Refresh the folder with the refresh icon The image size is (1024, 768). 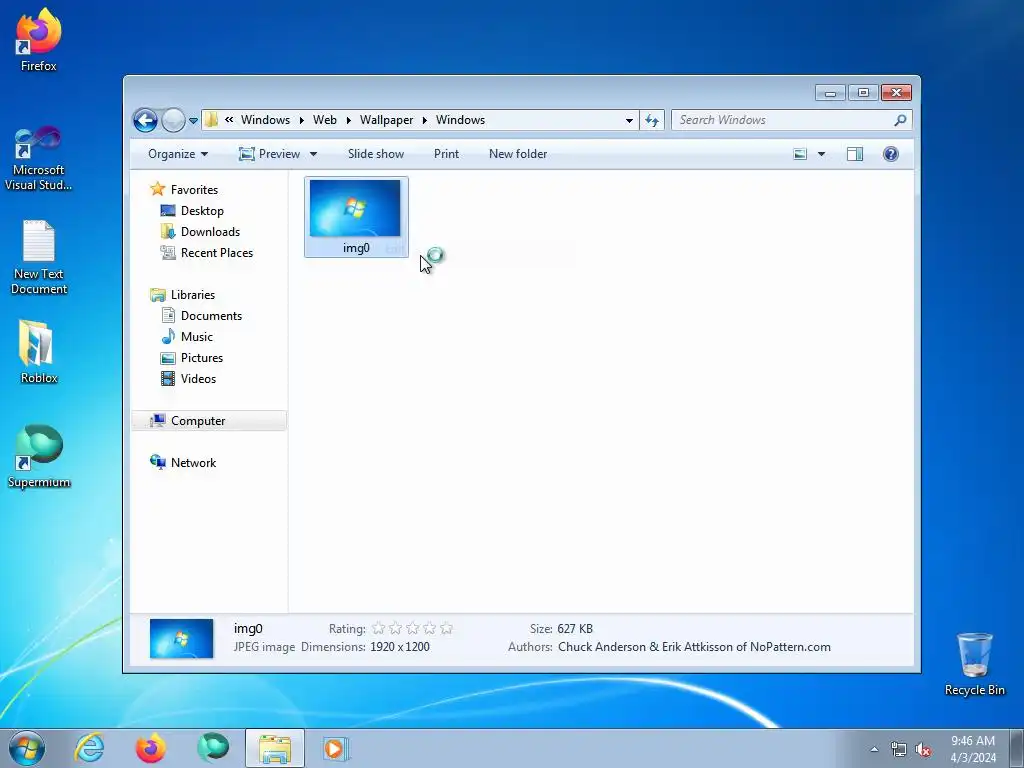point(652,120)
